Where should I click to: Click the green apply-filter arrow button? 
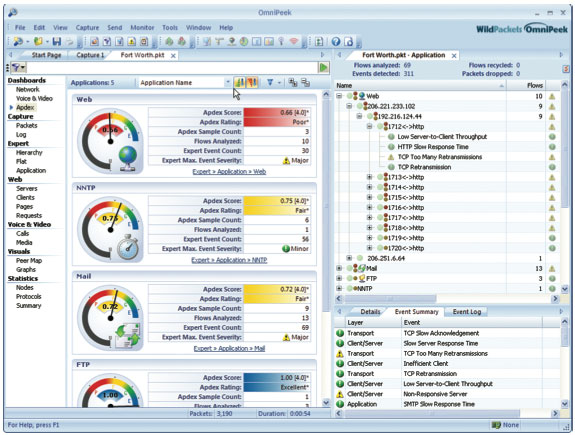pyautogui.click(x=323, y=67)
